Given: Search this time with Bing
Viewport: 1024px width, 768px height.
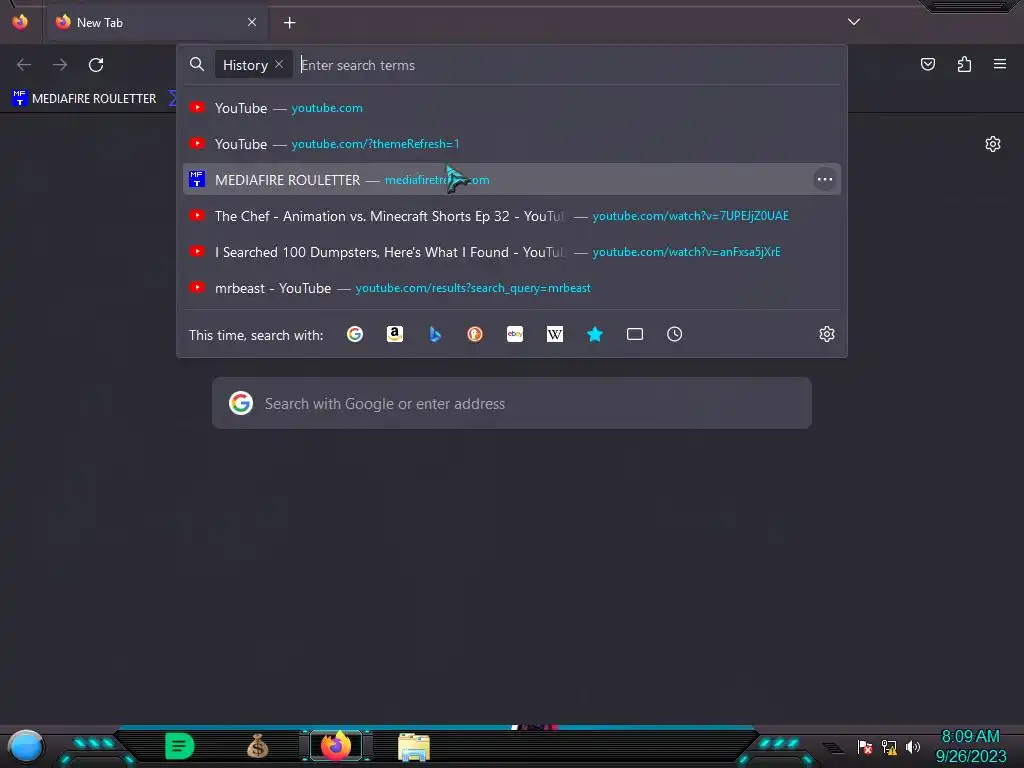Looking at the screenshot, I should (435, 334).
